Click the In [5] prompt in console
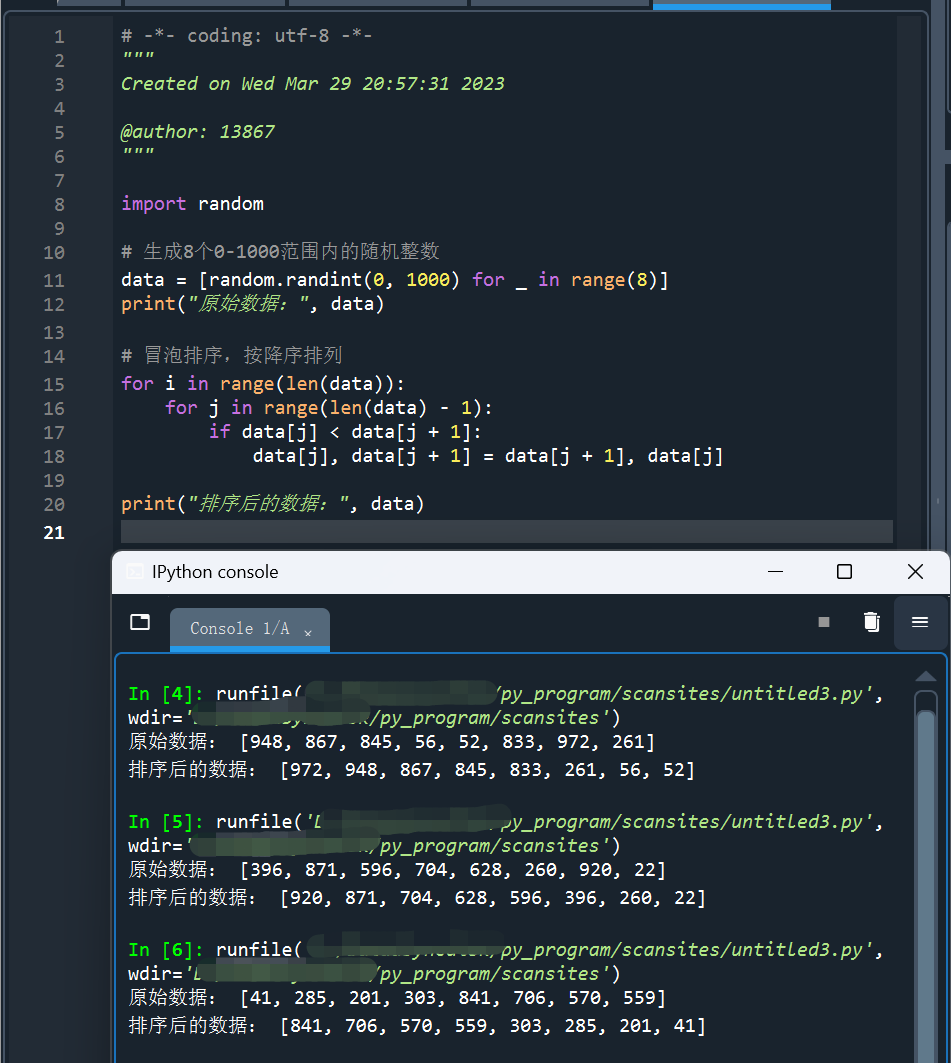Image resolution: width=951 pixels, height=1063 pixels. (165, 822)
